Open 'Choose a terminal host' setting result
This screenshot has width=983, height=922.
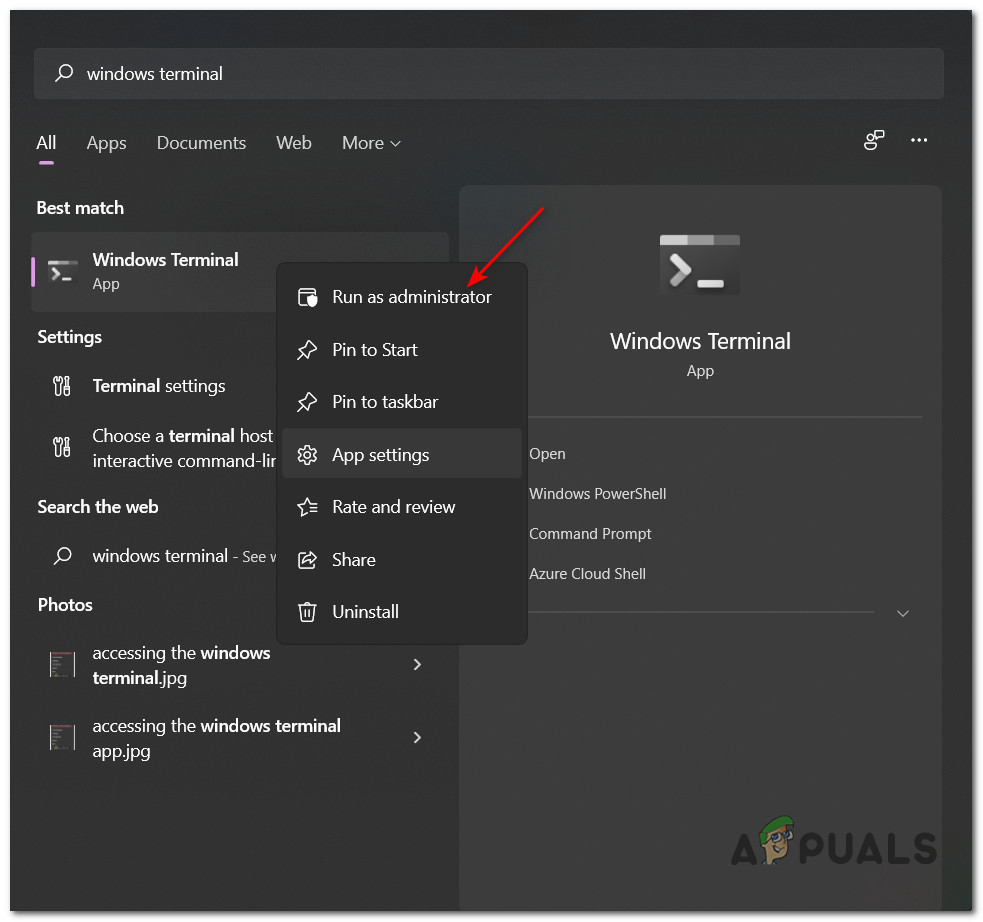pyautogui.click(x=154, y=448)
